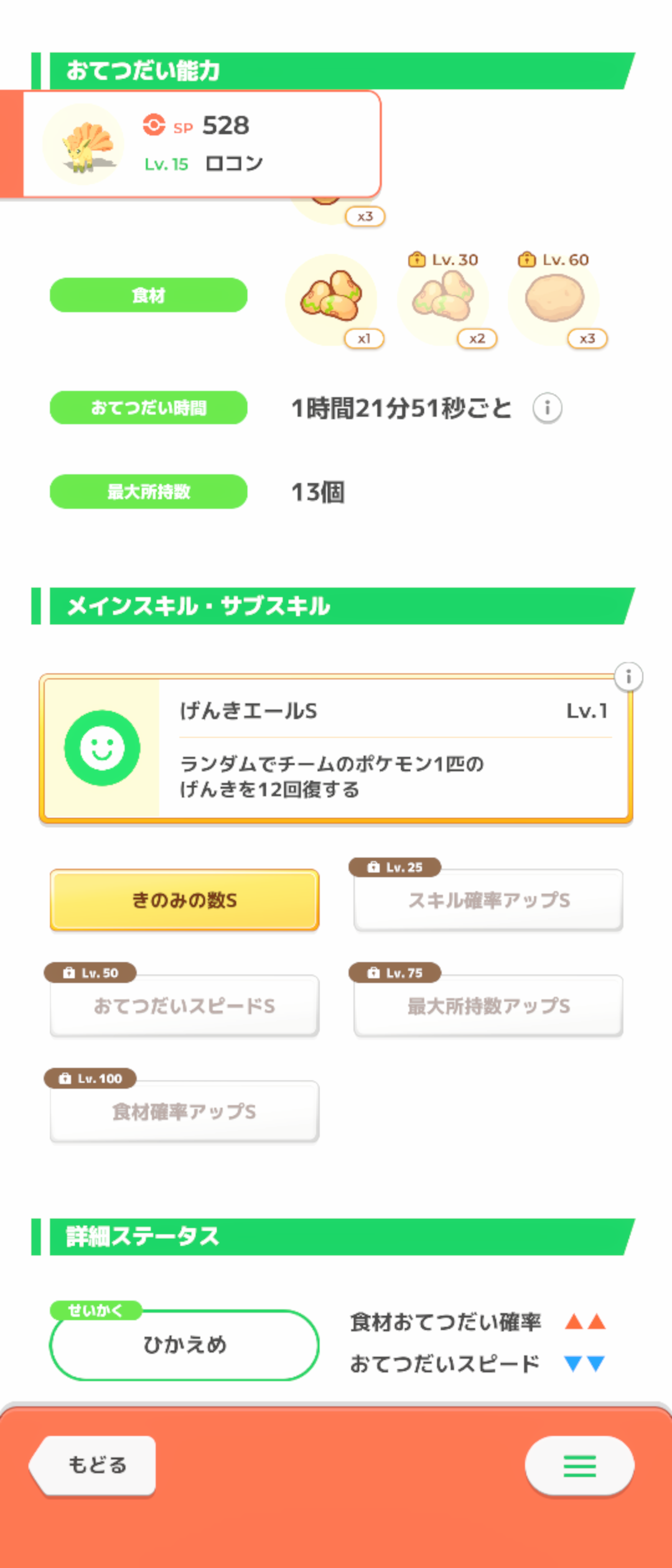Tap the おてつだい時間 green label

[149, 408]
